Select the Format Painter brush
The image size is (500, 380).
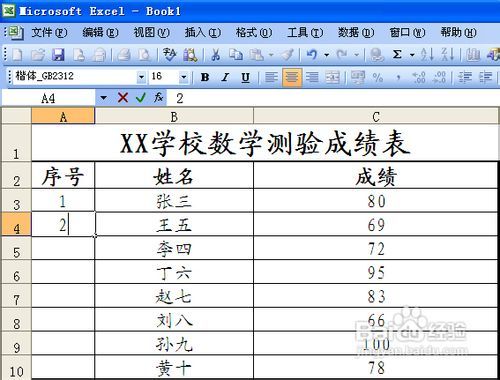(x=287, y=55)
